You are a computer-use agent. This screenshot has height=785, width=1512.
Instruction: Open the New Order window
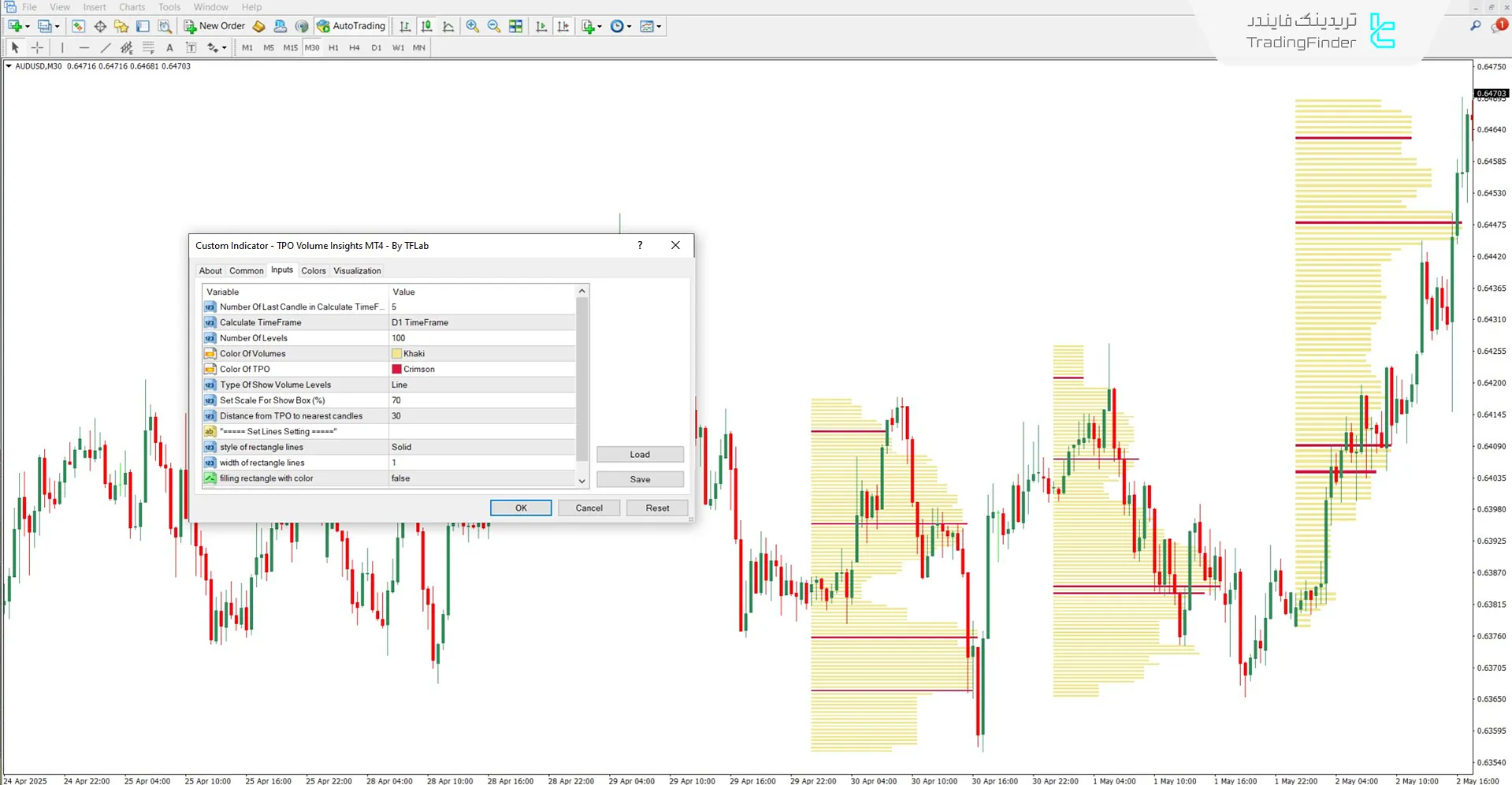[214, 26]
